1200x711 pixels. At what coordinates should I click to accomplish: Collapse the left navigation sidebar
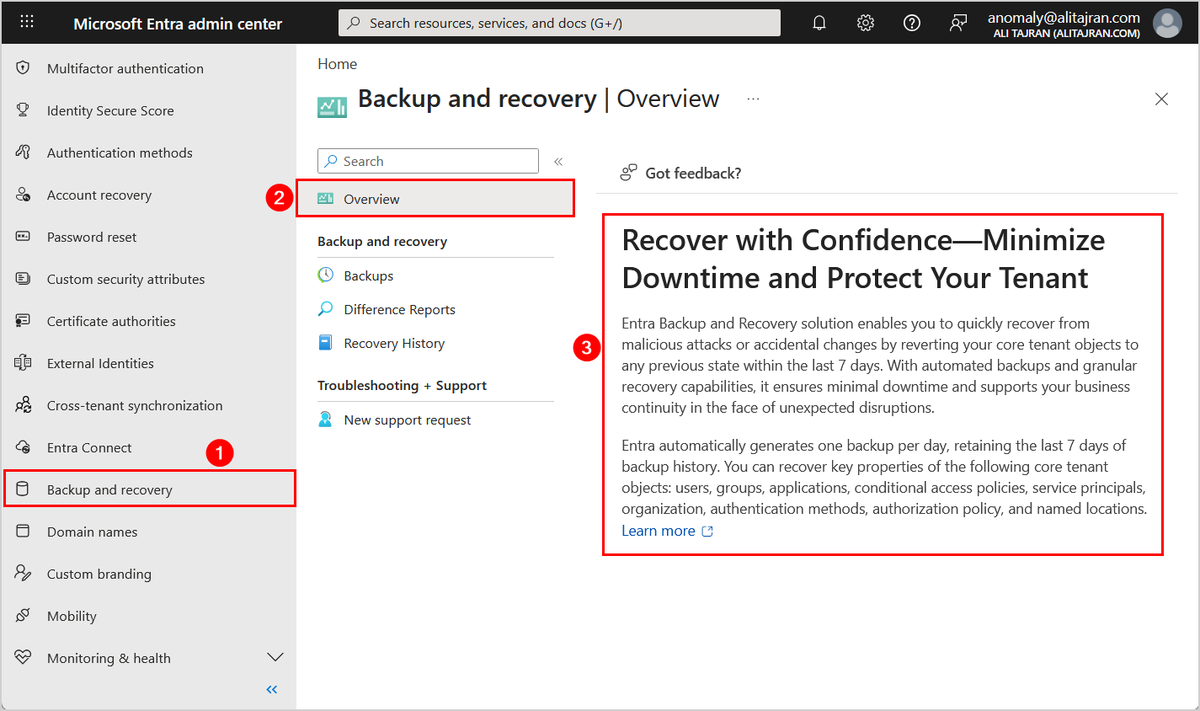(x=272, y=690)
